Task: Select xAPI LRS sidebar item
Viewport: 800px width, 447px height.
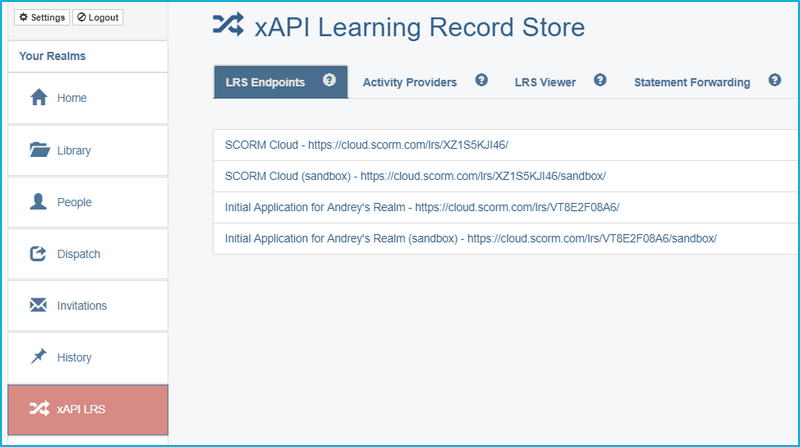Action: pos(88,410)
